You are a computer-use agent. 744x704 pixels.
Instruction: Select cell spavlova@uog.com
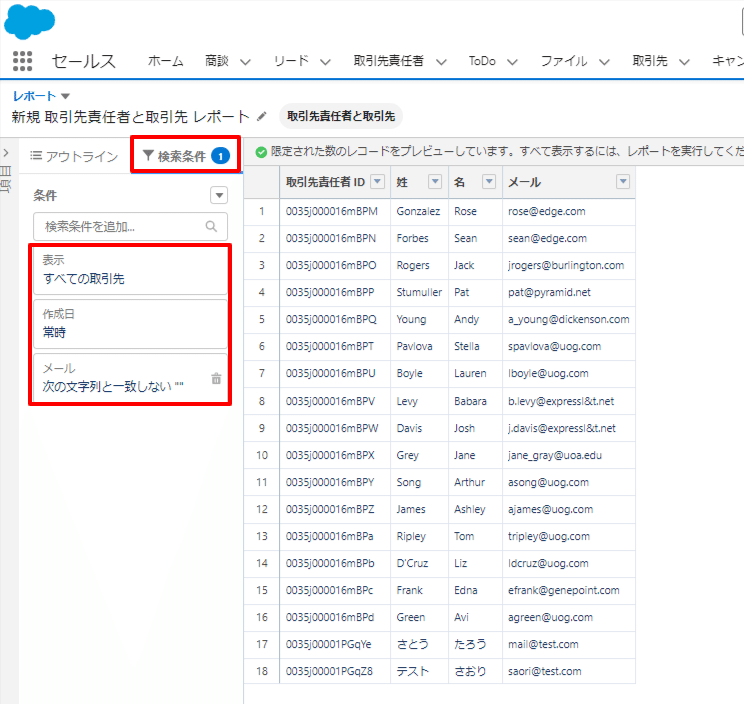click(568, 347)
